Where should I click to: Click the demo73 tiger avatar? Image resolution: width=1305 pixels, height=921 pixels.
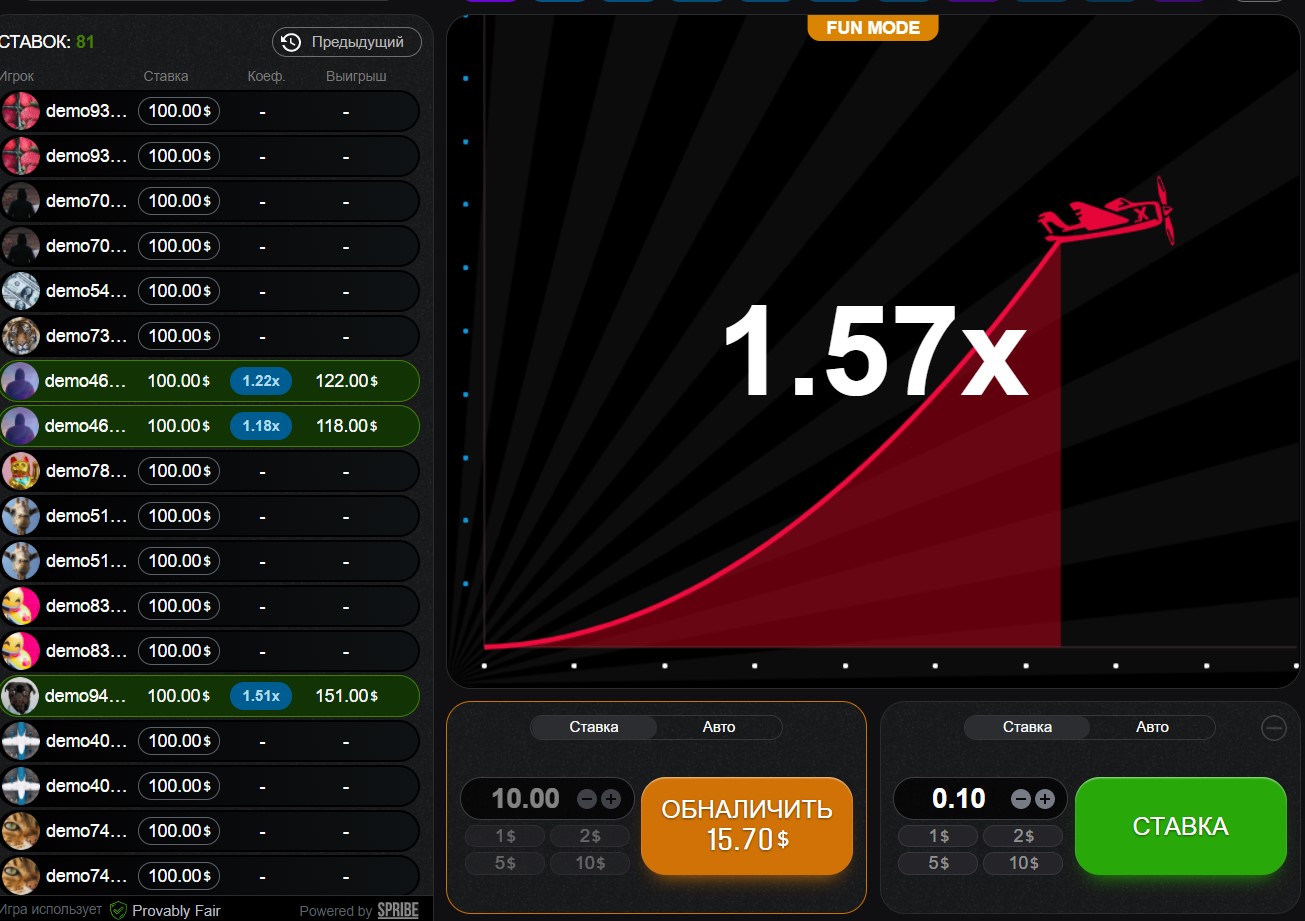(x=21, y=336)
